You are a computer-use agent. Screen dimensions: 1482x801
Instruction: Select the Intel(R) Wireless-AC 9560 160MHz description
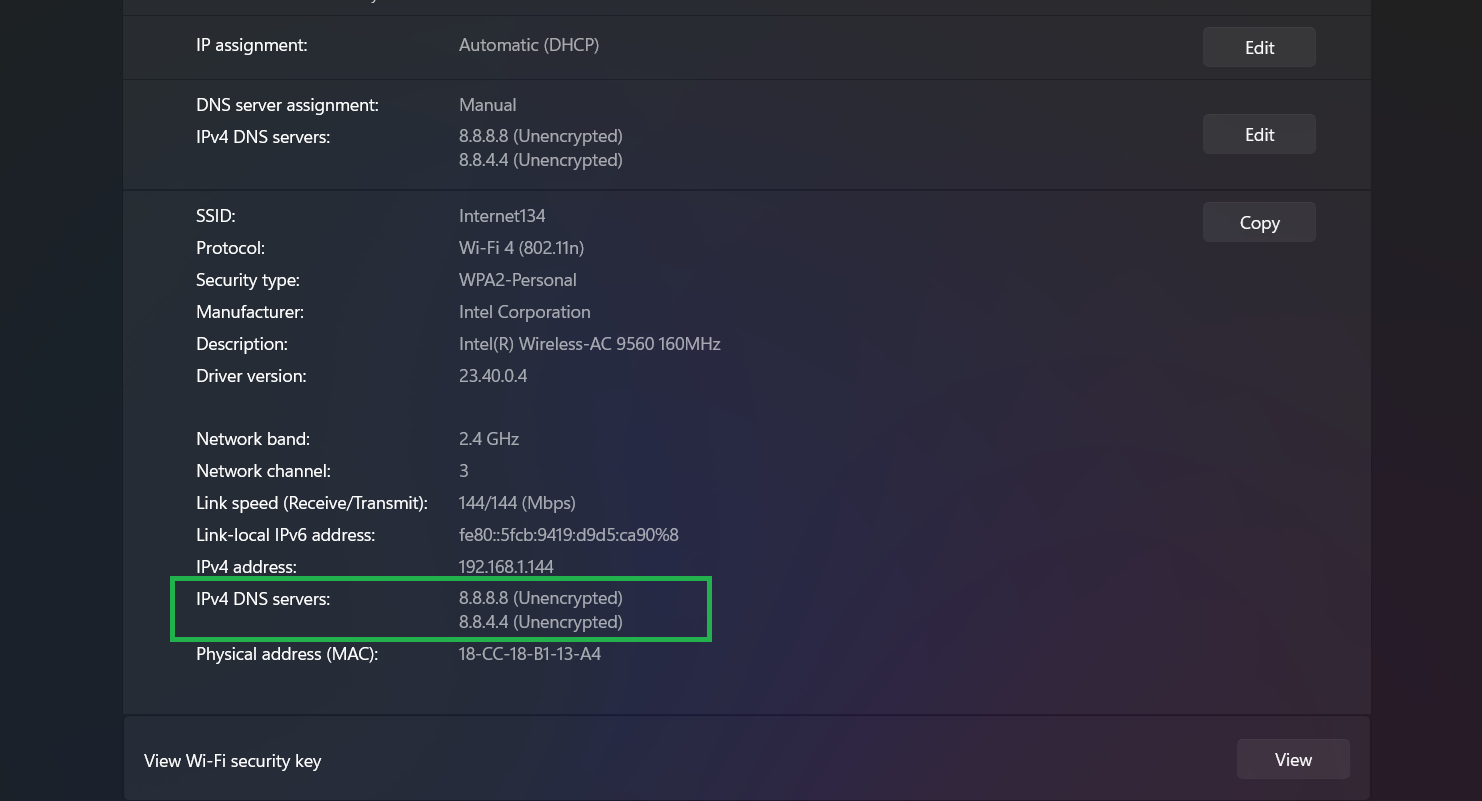590,344
